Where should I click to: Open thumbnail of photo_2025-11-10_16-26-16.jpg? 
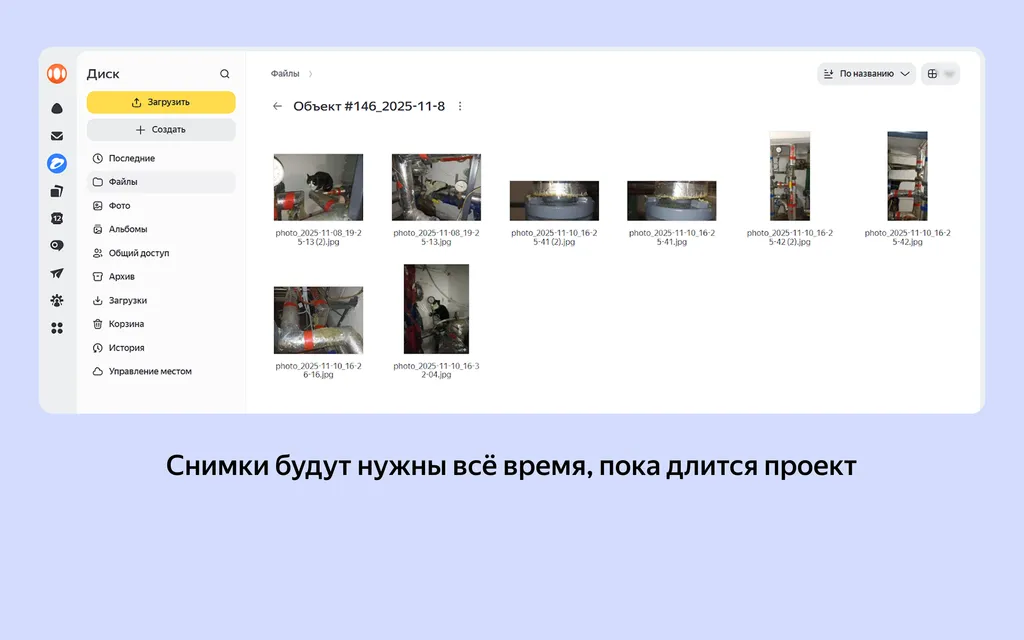point(318,321)
